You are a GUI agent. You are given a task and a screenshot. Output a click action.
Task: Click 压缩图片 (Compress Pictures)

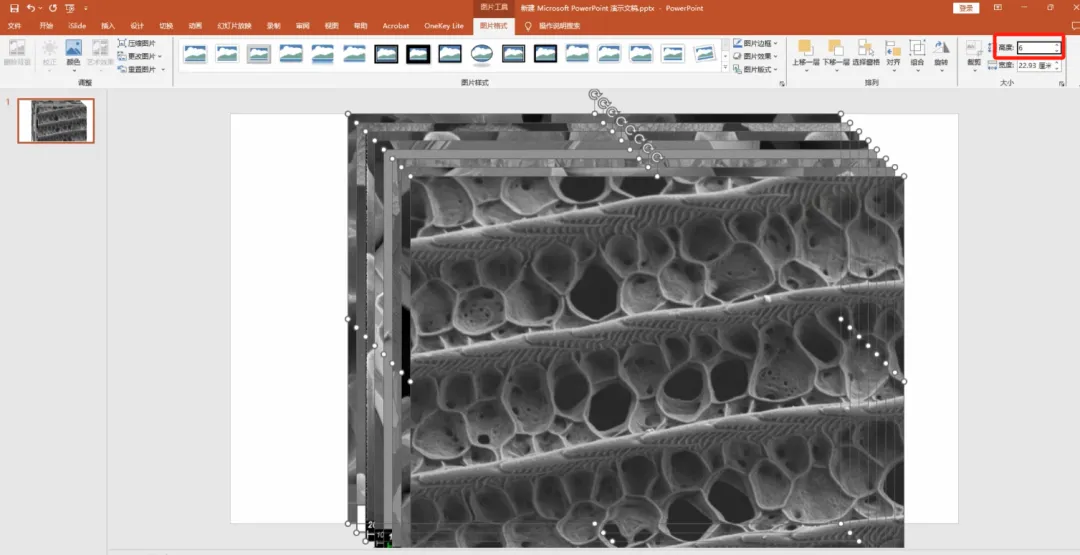tap(136, 43)
